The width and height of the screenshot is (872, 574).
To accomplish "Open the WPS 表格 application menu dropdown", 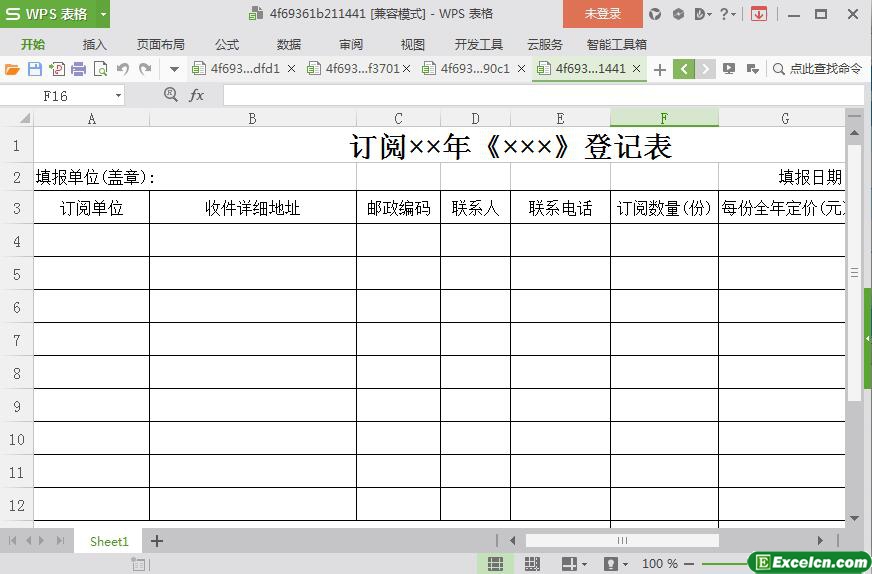I will [103, 14].
